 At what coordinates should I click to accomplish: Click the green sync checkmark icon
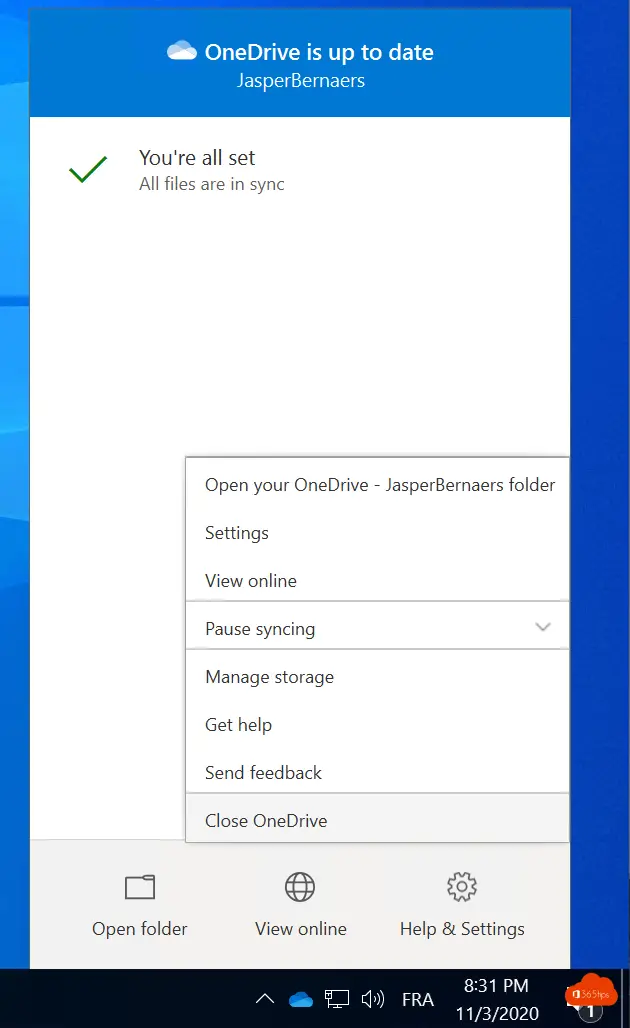click(x=88, y=169)
